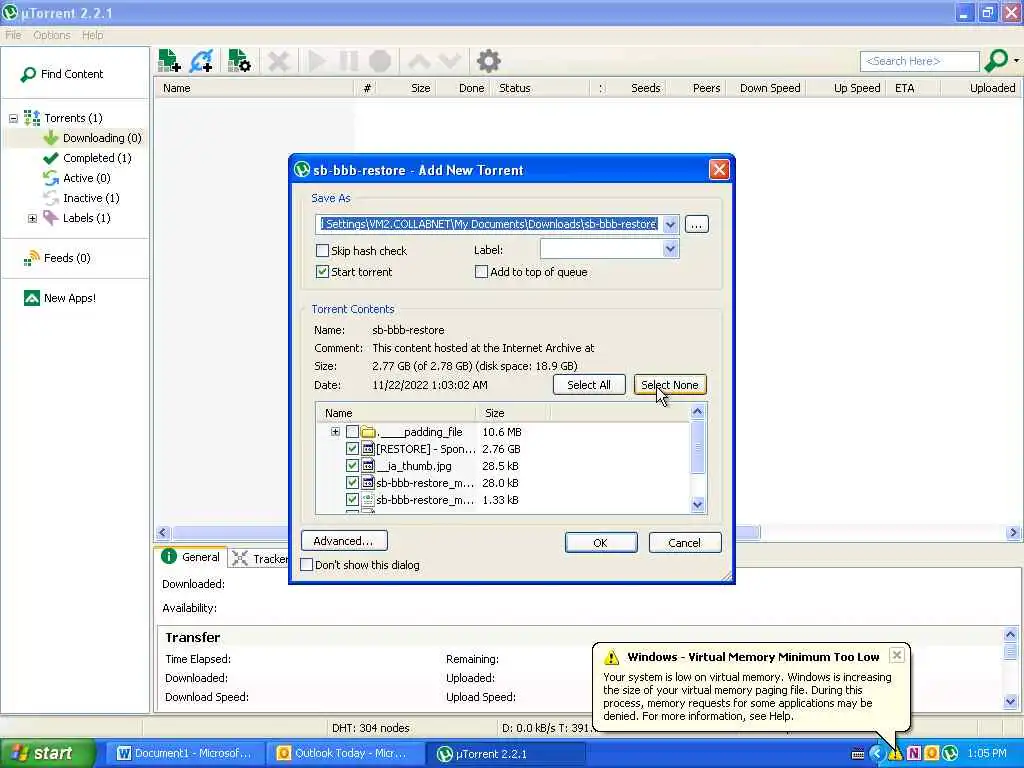This screenshot has height=768, width=1024.
Task: Click the Add Torrent from URL icon
Action: pos(202,61)
